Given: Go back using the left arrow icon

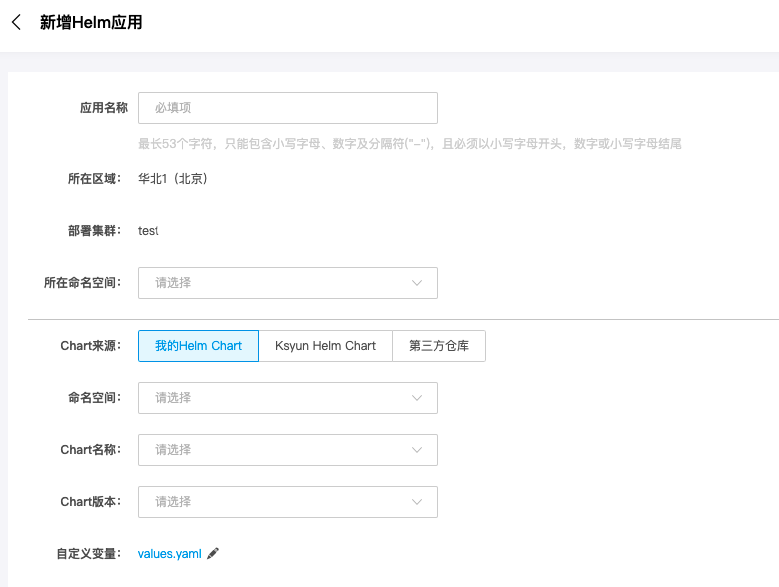Looking at the screenshot, I should pos(16,22).
